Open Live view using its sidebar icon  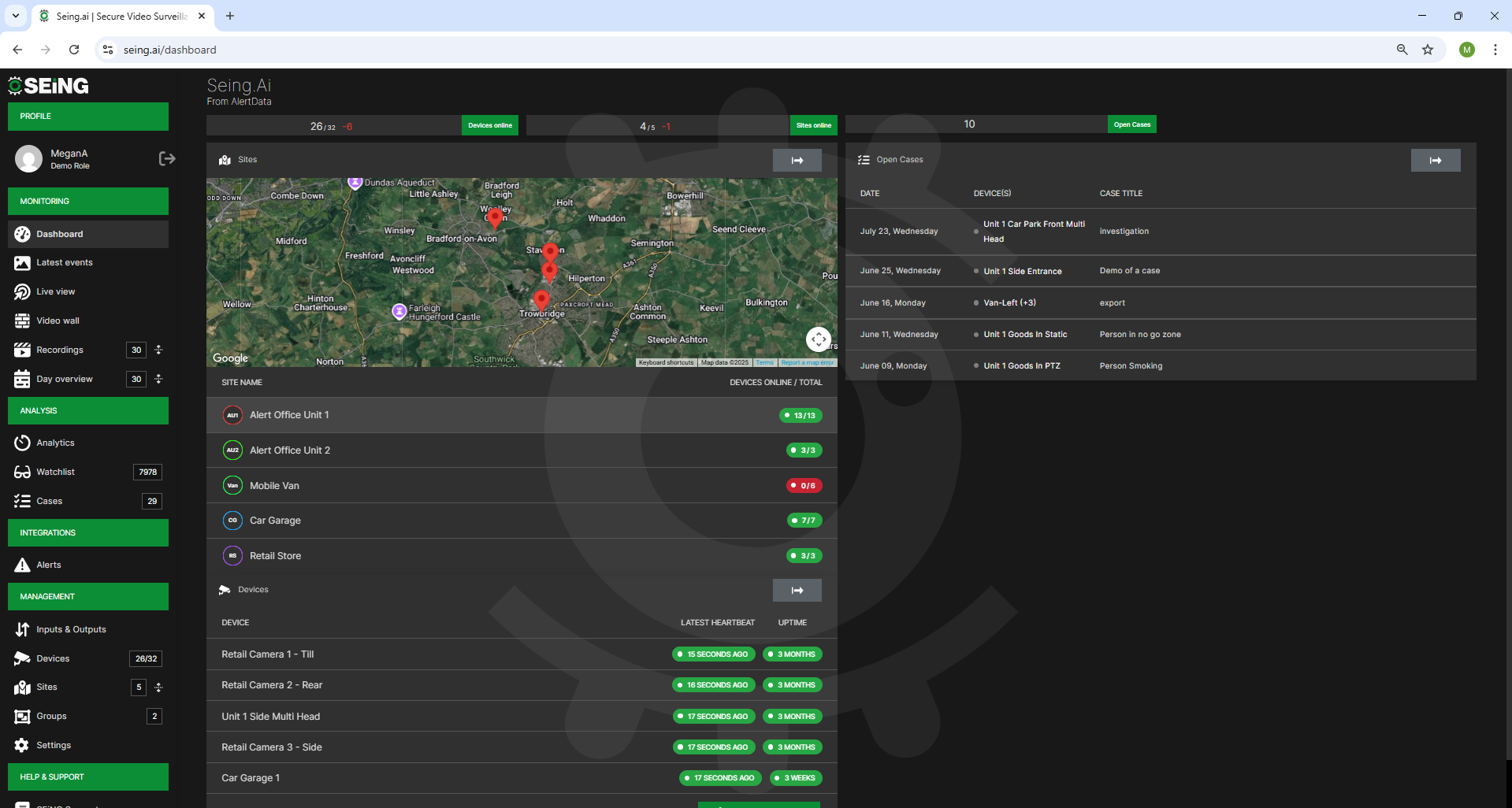coord(24,291)
